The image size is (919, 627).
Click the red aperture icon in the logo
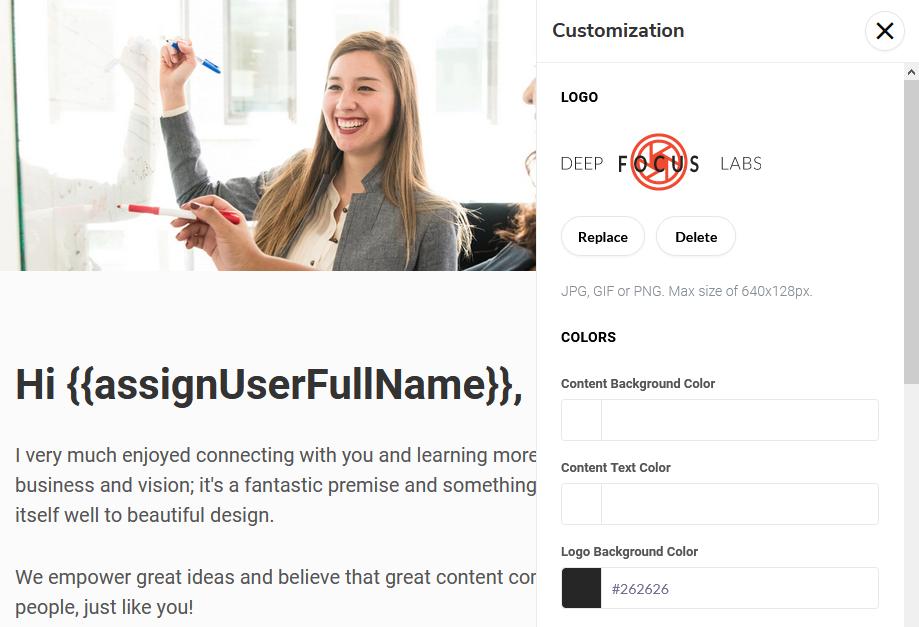point(659,162)
